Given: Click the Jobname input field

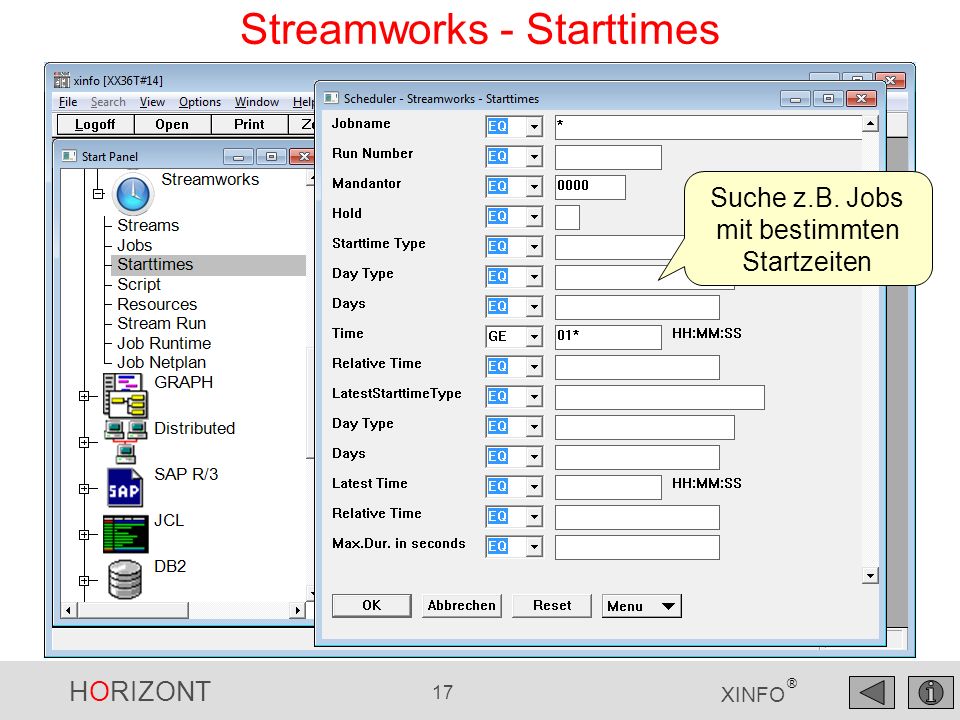Looking at the screenshot, I should point(709,127).
